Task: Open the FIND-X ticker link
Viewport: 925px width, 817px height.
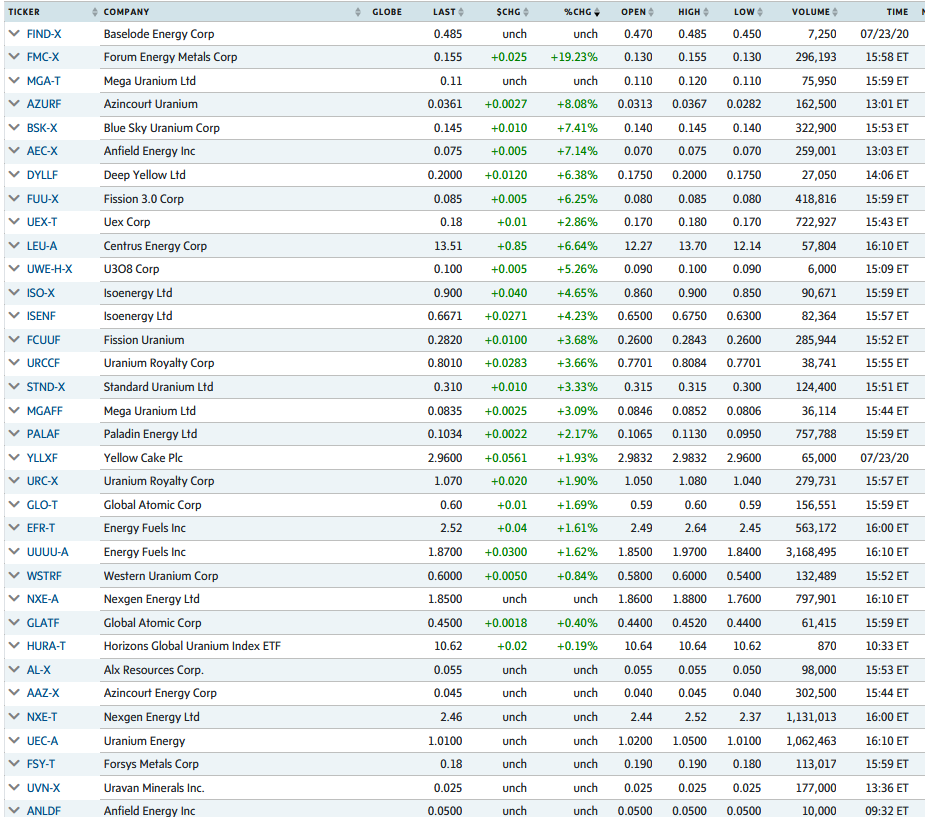Action: pyautogui.click(x=44, y=34)
